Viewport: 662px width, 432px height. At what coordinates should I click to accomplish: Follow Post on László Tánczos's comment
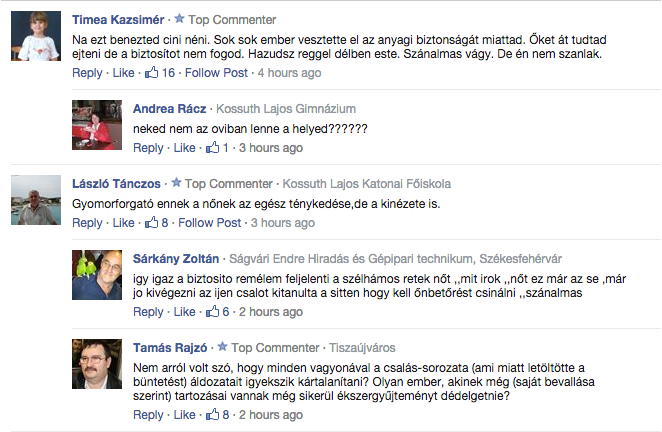coord(209,222)
